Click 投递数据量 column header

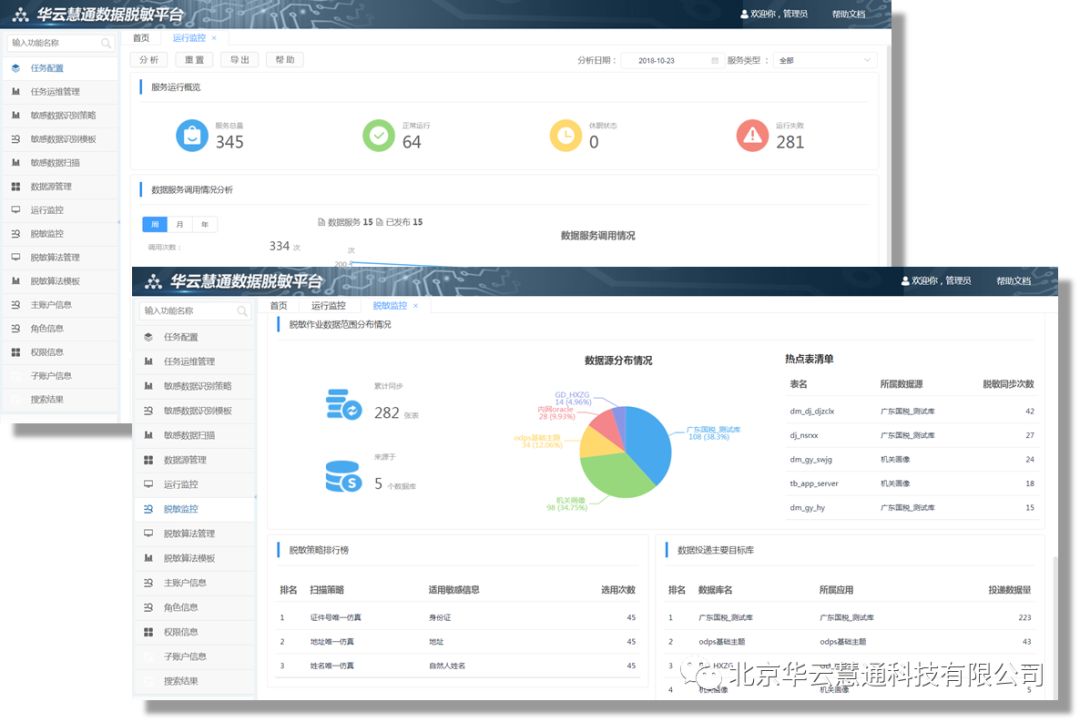(1010, 590)
